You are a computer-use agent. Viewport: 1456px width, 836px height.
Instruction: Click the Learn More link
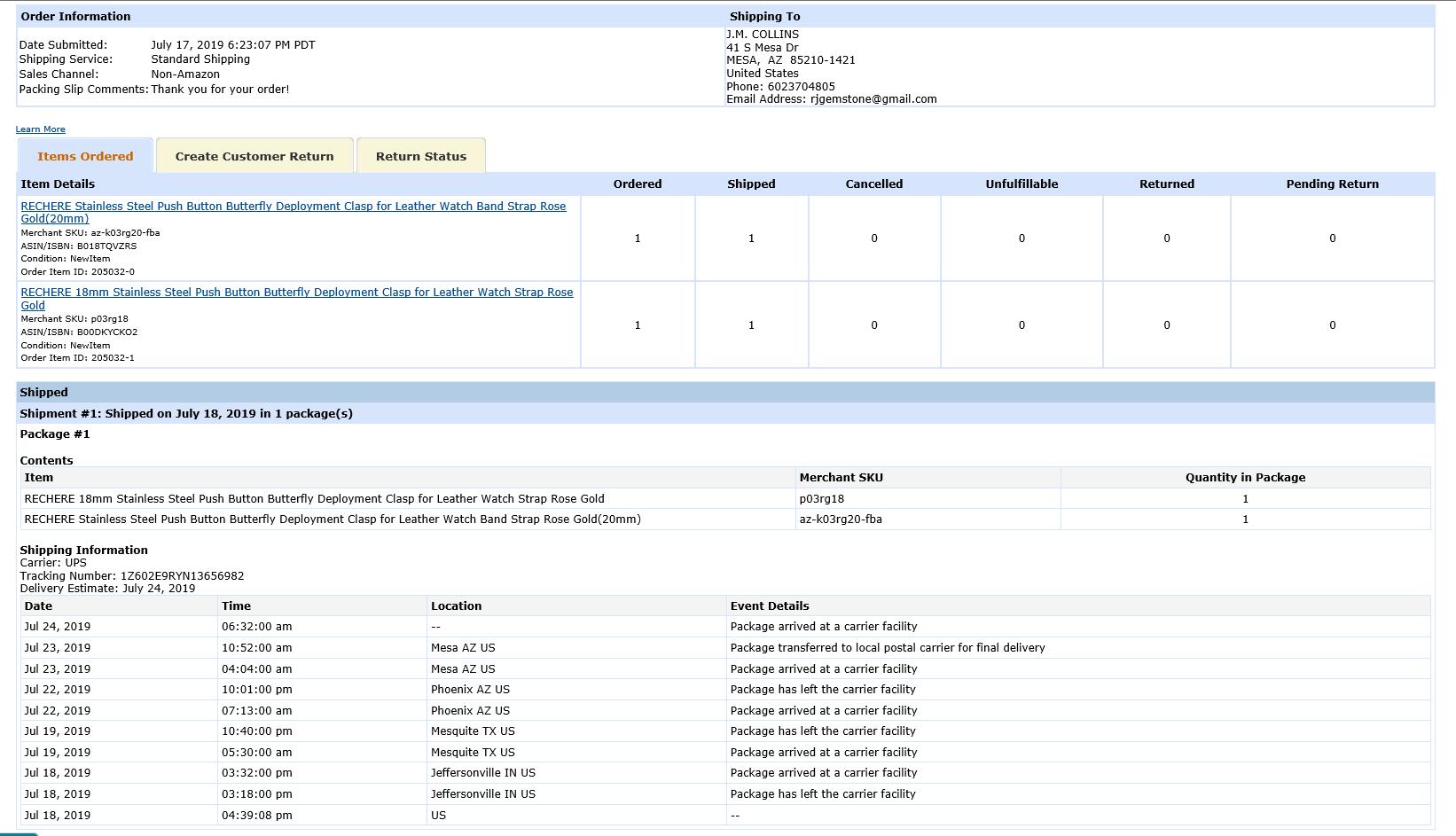[x=40, y=129]
